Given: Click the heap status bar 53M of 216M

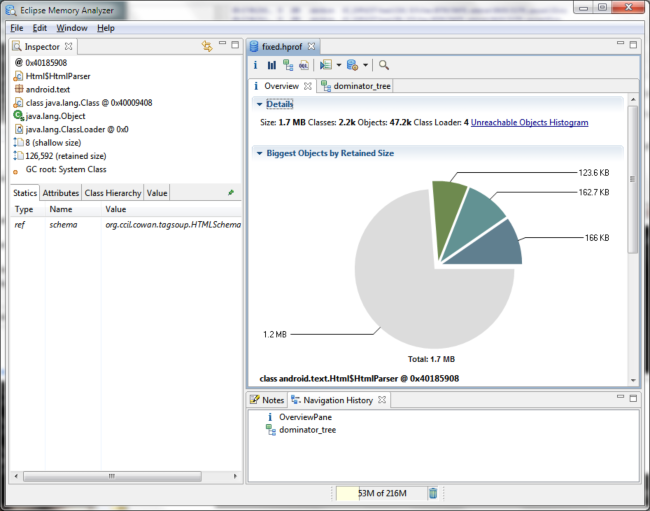Looking at the screenshot, I should pyautogui.click(x=382, y=493).
